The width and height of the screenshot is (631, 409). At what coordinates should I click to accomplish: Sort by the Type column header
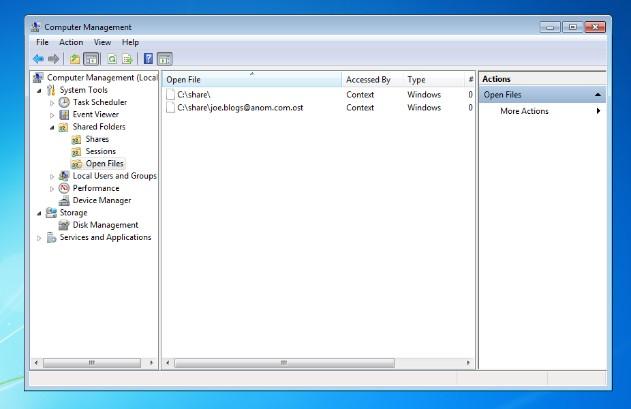tap(433, 80)
